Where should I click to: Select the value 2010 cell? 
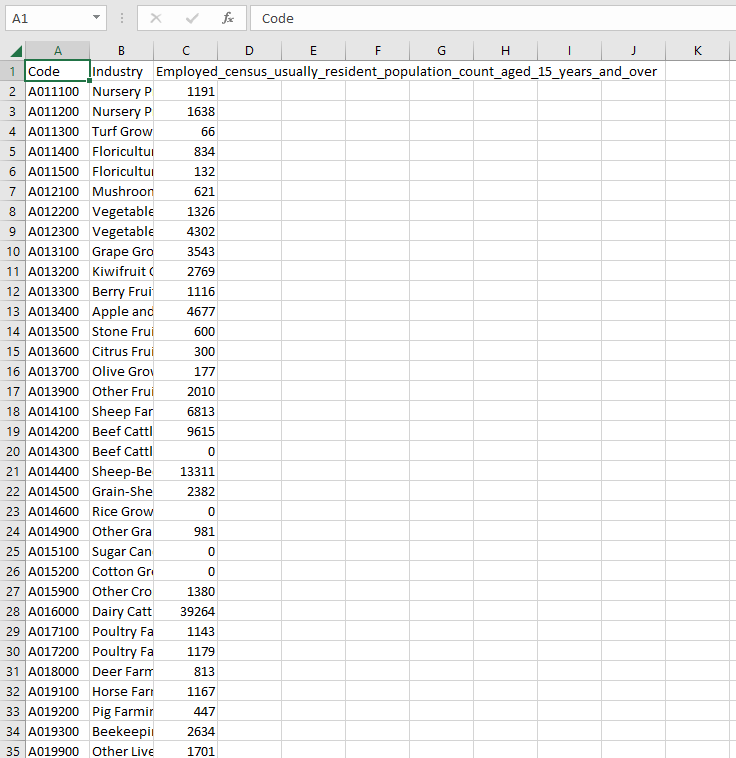(x=186, y=392)
